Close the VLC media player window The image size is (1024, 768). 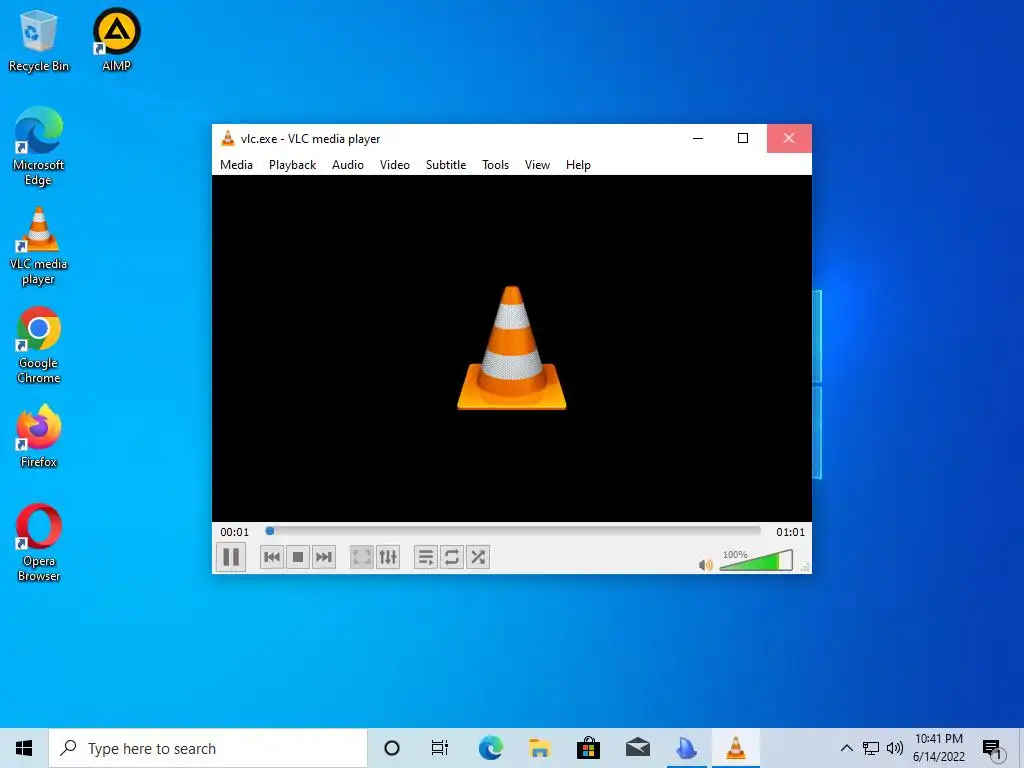point(789,138)
